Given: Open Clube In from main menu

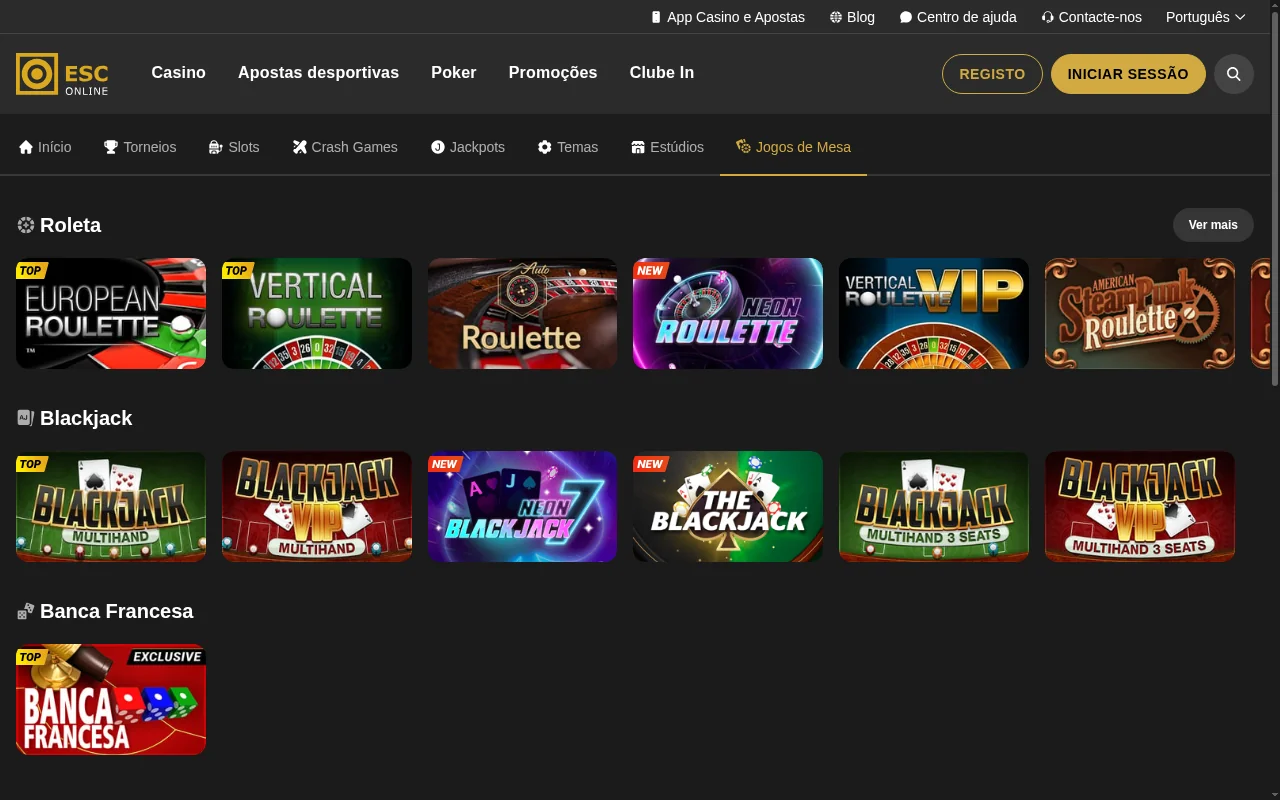Looking at the screenshot, I should pyautogui.click(x=662, y=73).
